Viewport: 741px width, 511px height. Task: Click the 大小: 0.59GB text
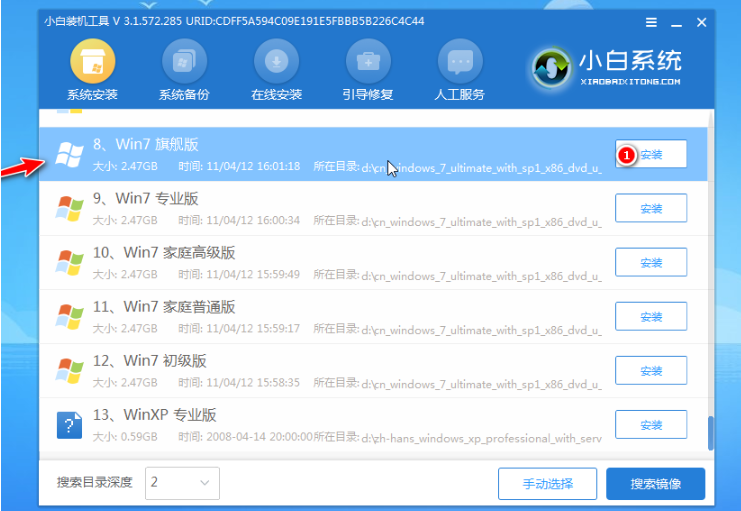(125, 437)
